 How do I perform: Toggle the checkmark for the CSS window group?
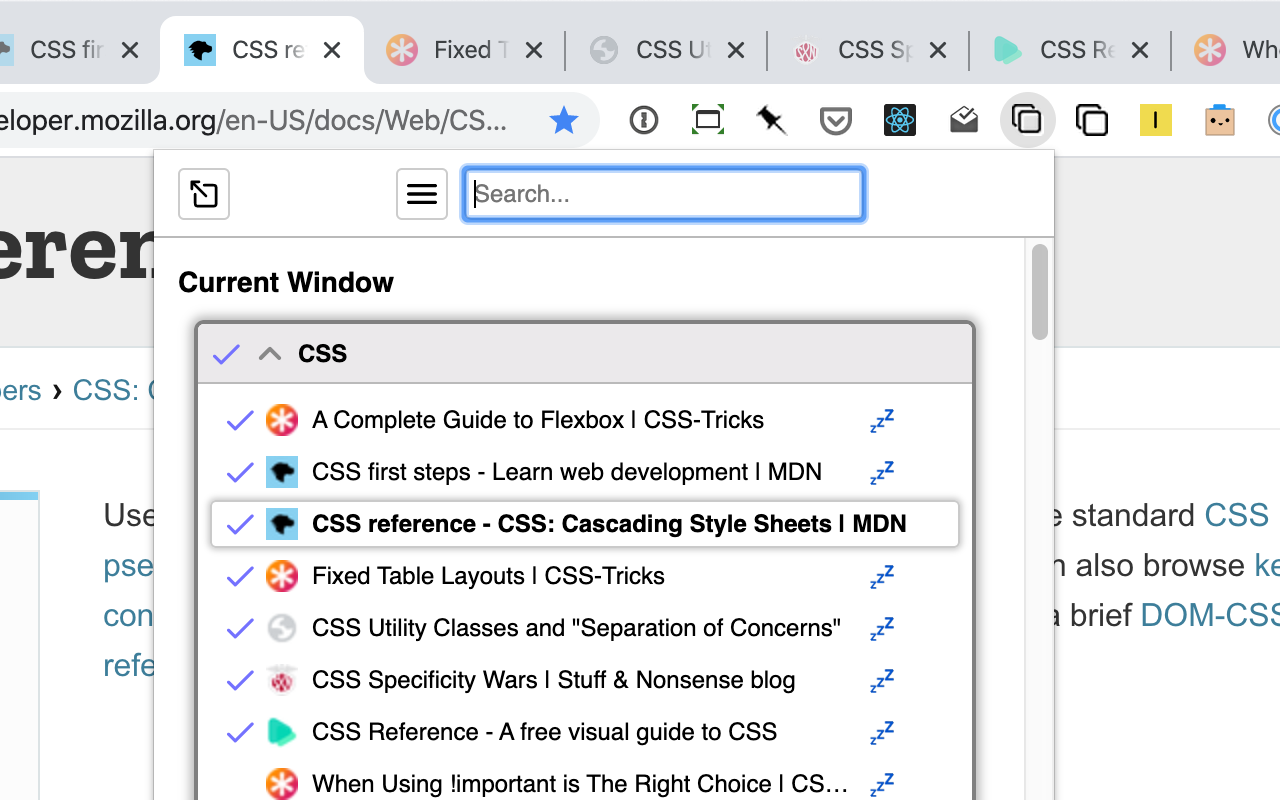click(x=227, y=354)
